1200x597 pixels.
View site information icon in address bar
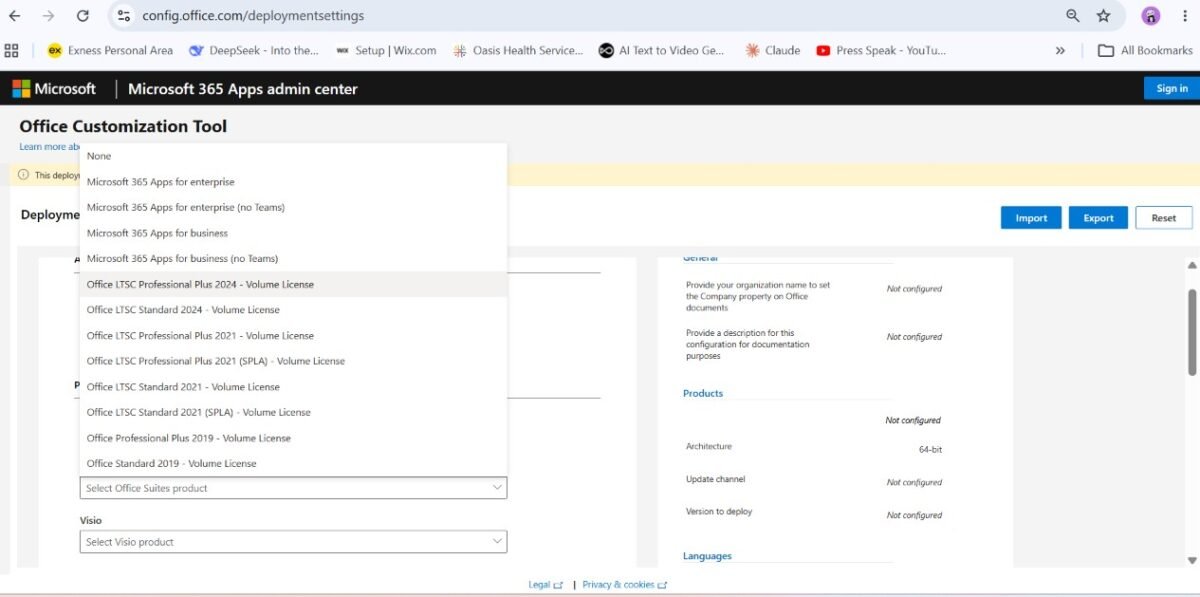(x=124, y=16)
